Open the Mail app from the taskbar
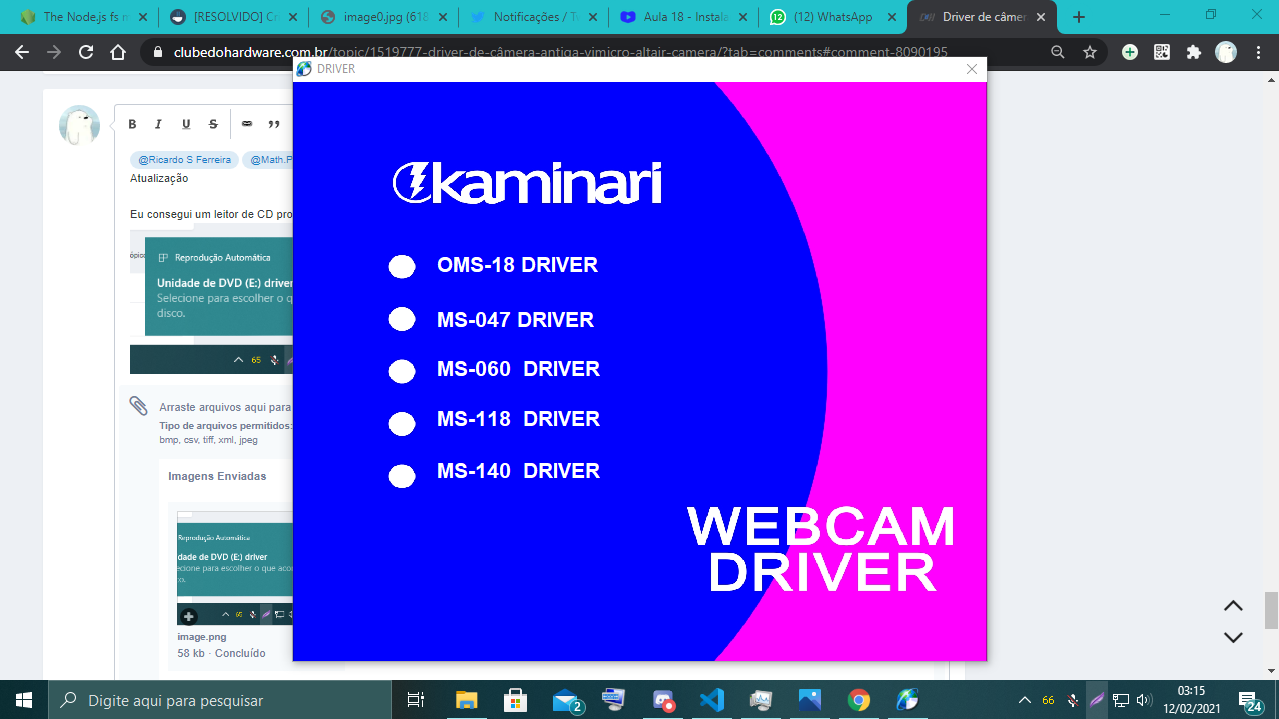1279x719 pixels. [x=565, y=700]
